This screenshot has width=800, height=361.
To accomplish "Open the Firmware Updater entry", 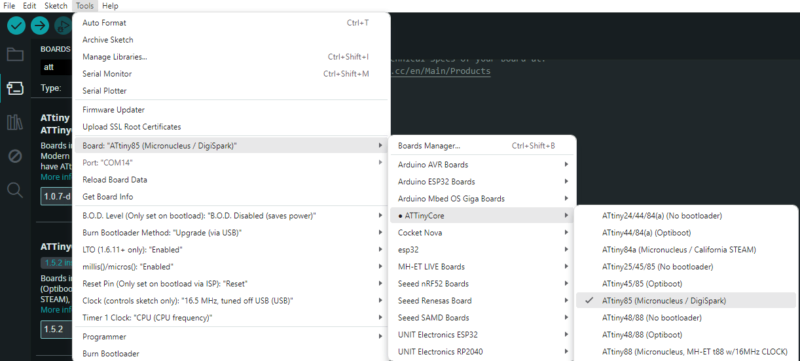I will (232, 110).
